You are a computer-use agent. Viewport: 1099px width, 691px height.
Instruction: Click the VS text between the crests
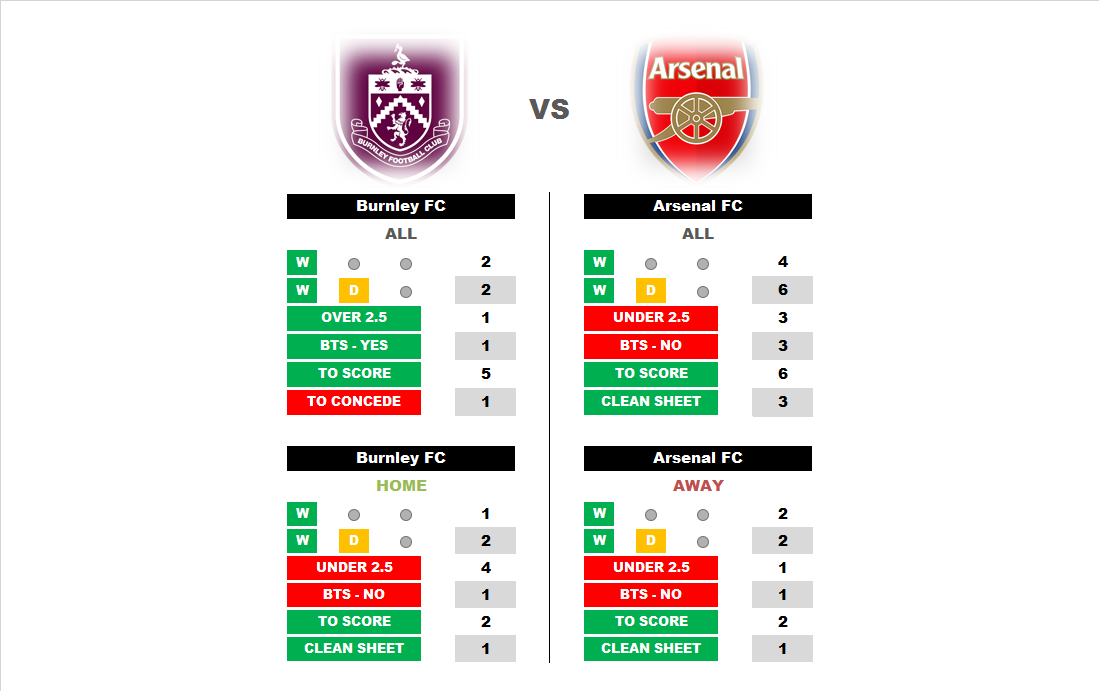pyautogui.click(x=549, y=109)
